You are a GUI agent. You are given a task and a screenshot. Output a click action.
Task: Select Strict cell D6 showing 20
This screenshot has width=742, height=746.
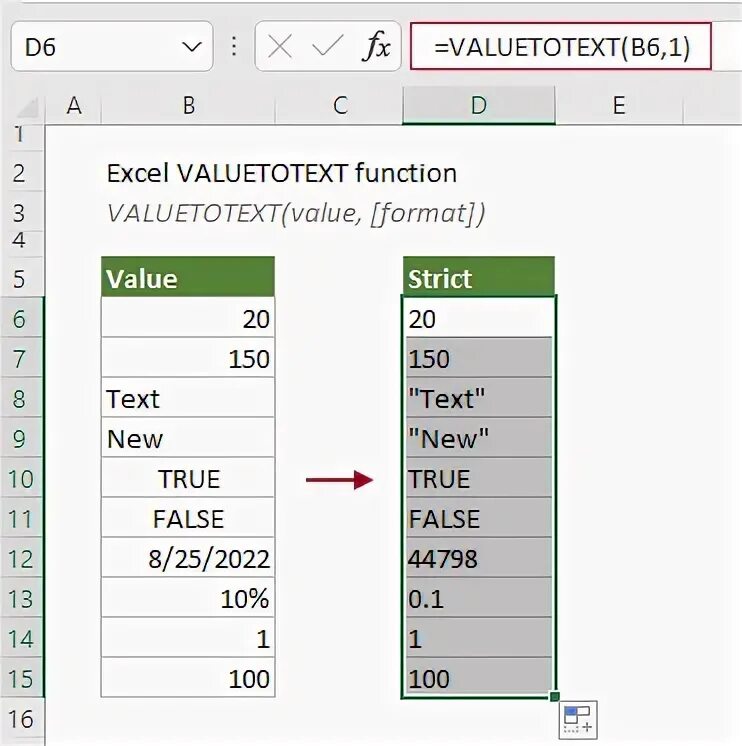478,318
